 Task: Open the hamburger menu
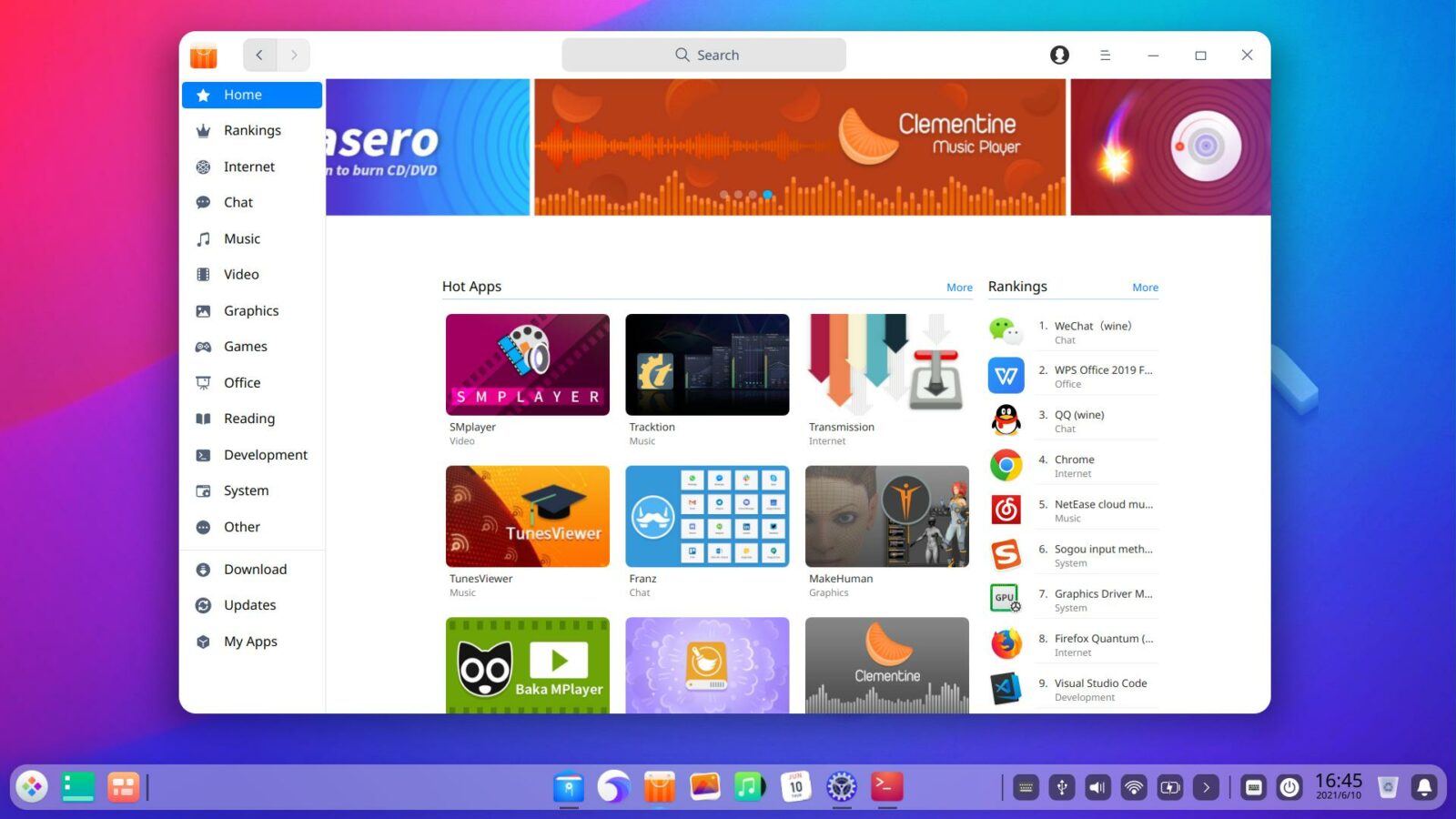coord(1106,55)
